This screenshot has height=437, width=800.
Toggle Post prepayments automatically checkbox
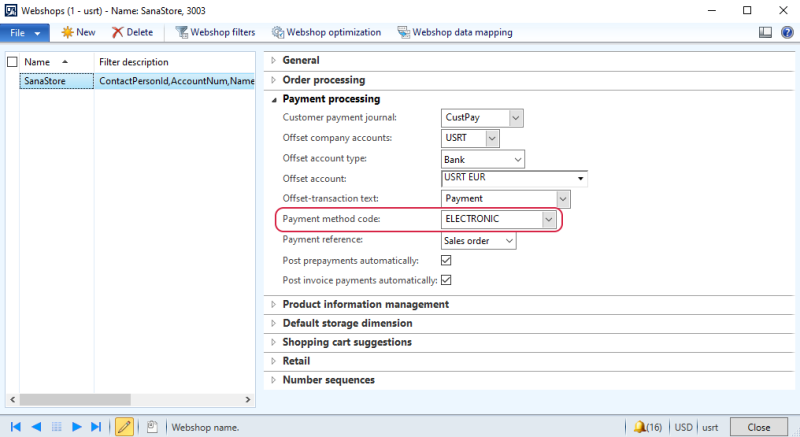(447, 260)
